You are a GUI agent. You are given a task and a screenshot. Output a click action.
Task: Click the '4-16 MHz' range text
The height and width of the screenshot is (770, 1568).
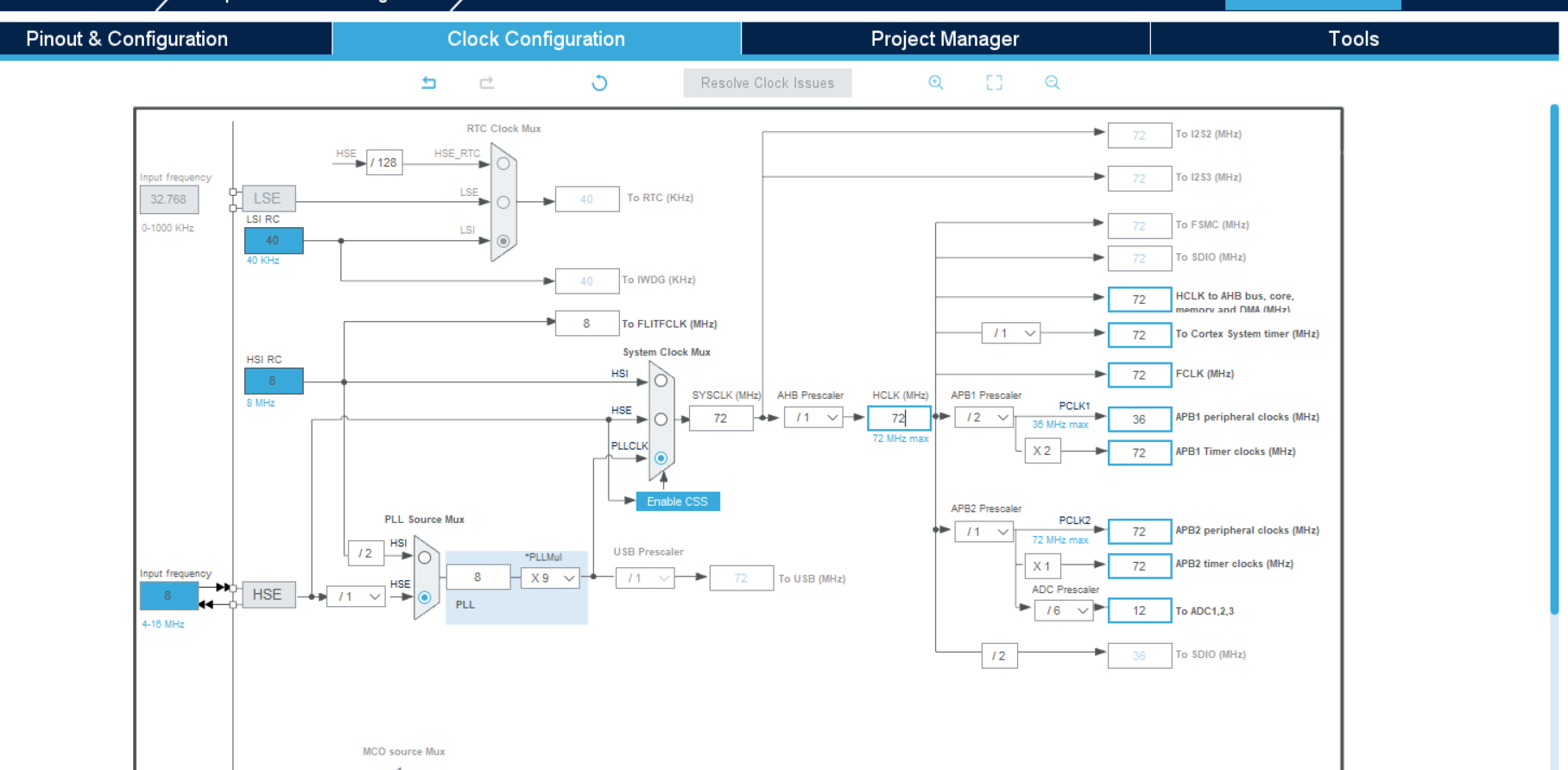163,624
